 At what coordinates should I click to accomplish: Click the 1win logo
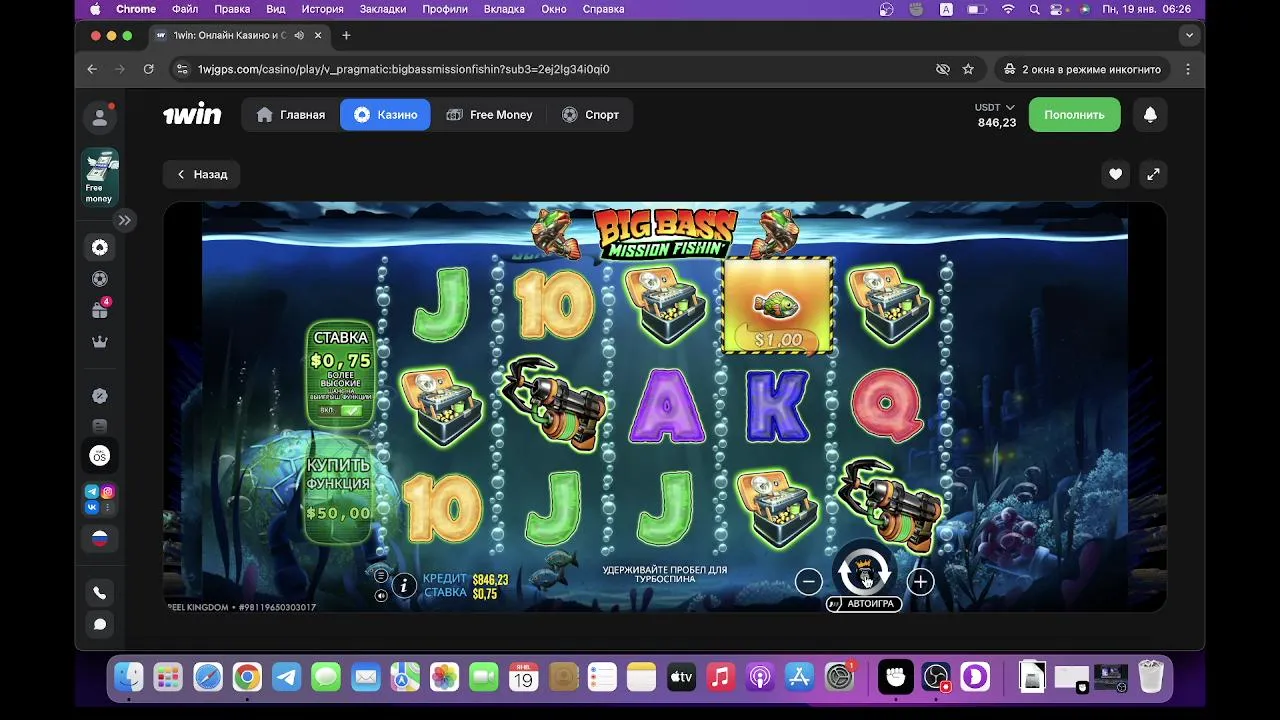[192, 115]
